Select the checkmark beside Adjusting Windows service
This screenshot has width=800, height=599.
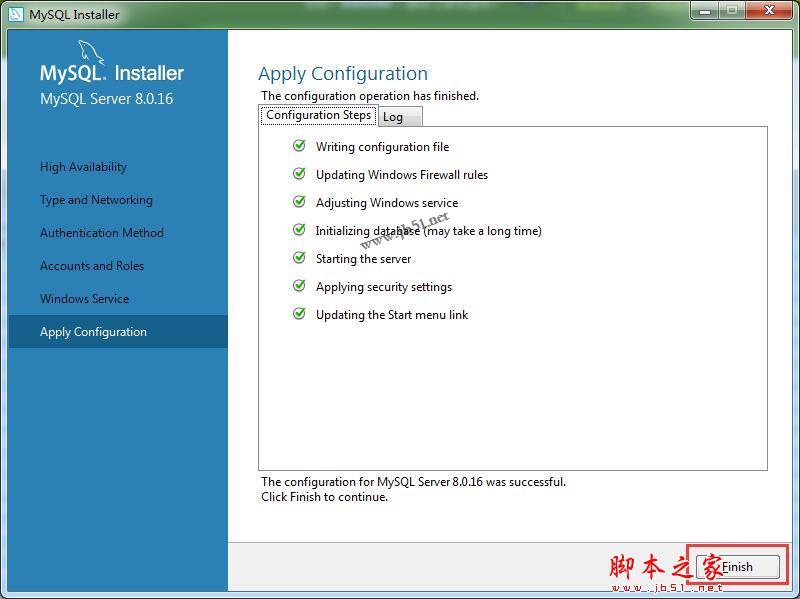coord(299,202)
